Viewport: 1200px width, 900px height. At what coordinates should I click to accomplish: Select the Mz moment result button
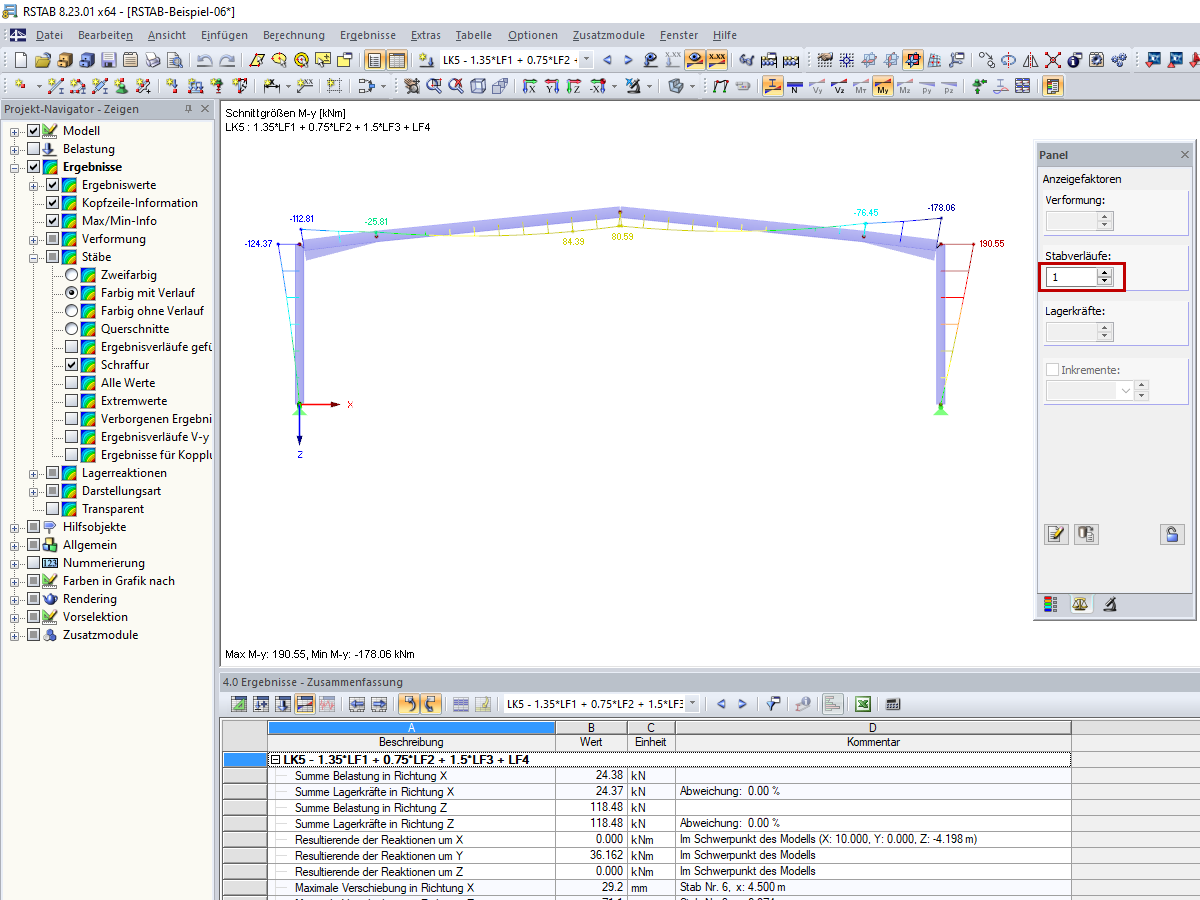905,86
